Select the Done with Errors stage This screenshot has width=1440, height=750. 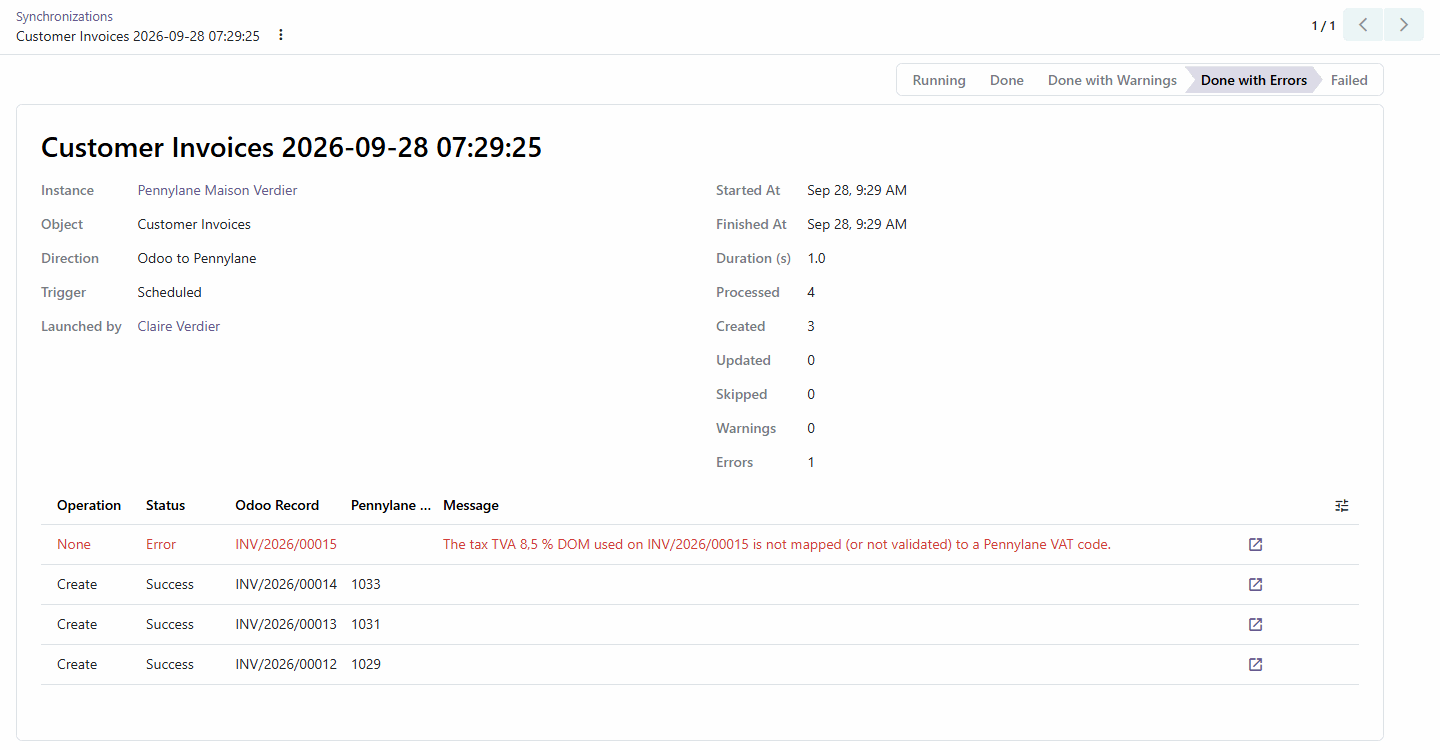pos(1254,80)
